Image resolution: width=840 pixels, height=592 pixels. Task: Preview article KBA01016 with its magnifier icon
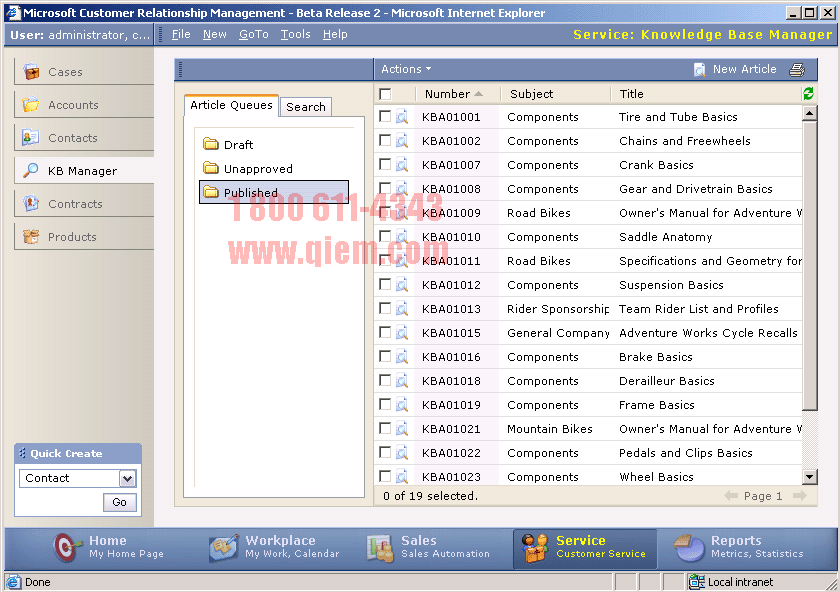[x=402, y=356]
